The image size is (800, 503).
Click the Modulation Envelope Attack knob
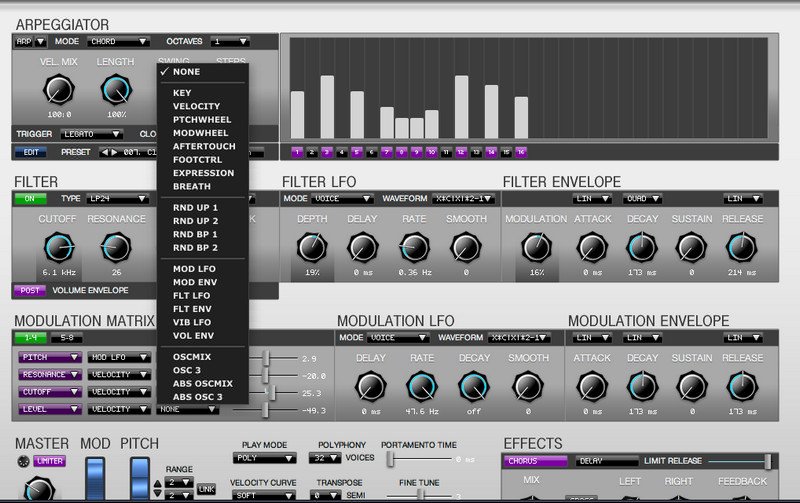(592, 386)
